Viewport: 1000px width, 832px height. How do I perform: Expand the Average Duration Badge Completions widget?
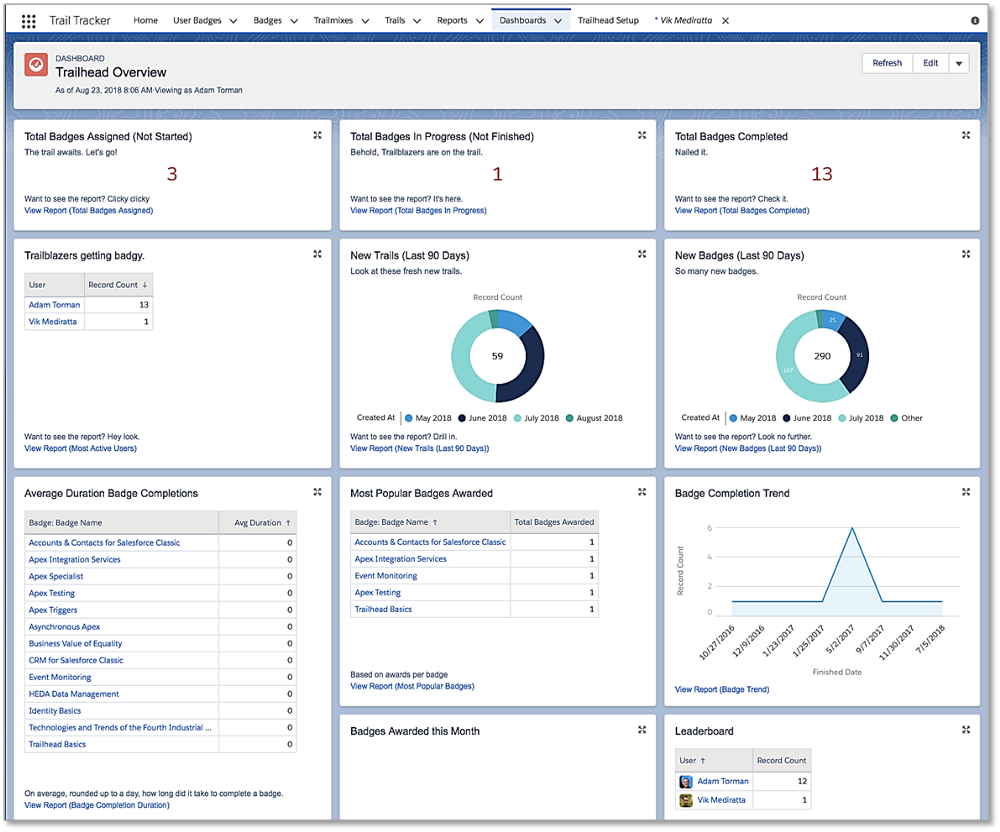coord(318,492)
